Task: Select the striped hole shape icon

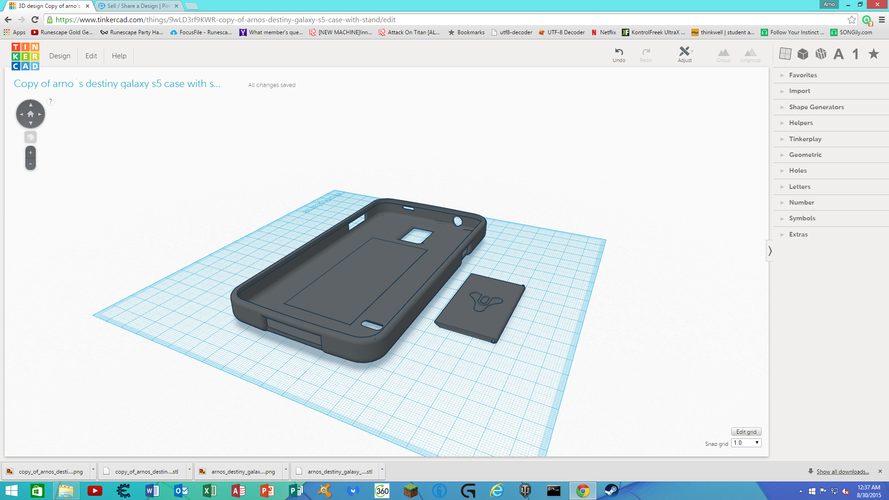Action: pos(820,54)
